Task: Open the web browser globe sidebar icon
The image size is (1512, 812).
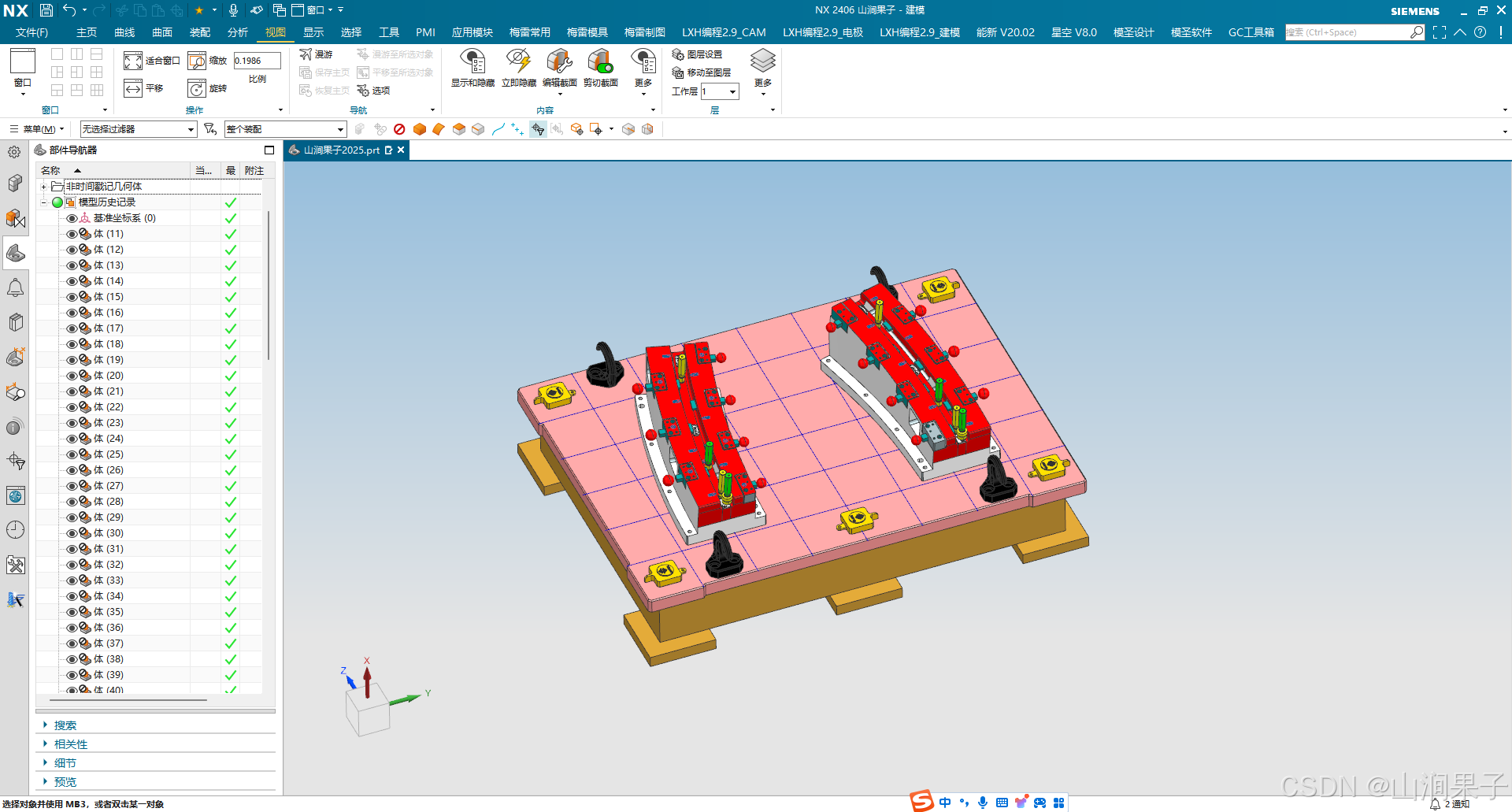Action: (16, 495)
